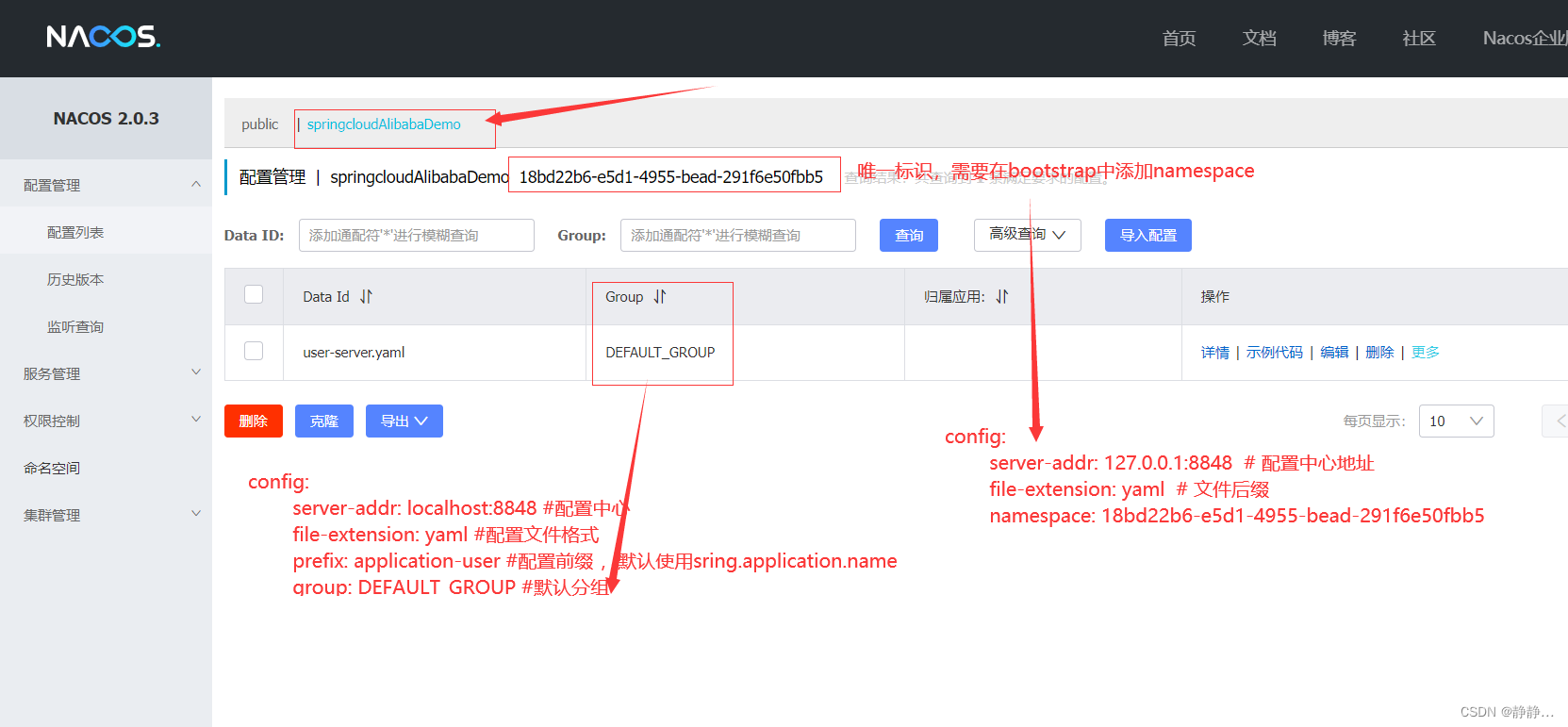Click DEFAULT_GROUP cell
The image size is (1568, 727).
660,353
